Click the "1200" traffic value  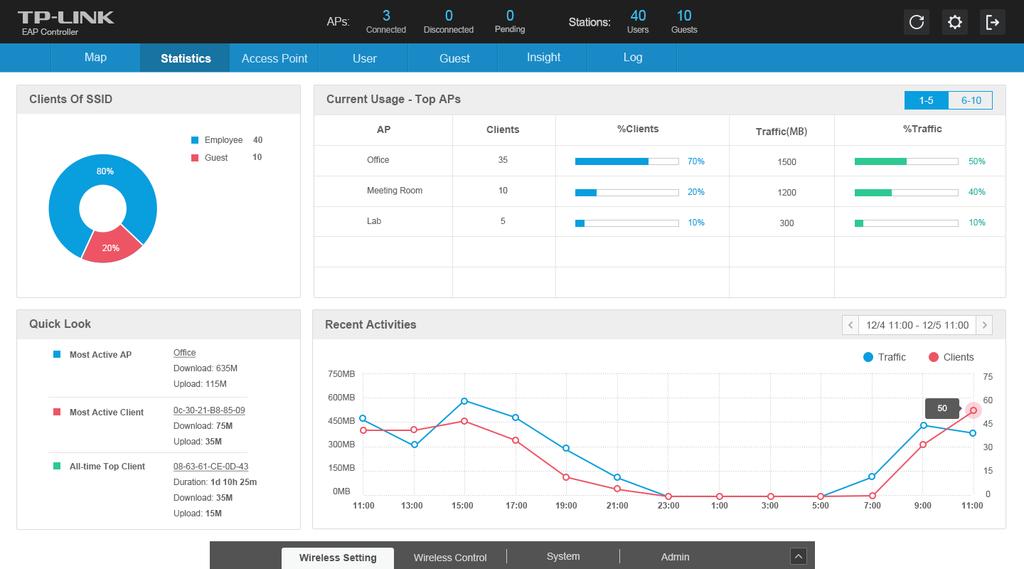786,193
